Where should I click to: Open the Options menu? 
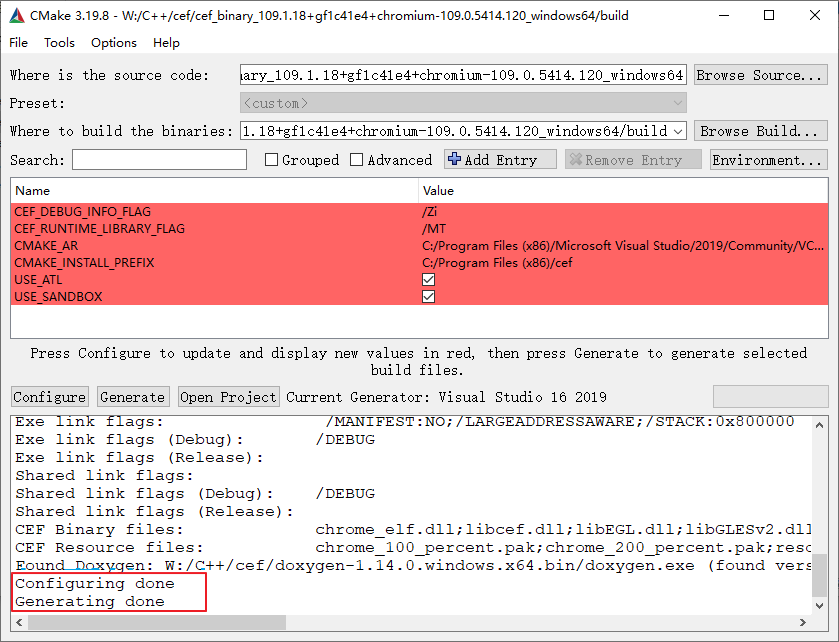pos(113,42)
